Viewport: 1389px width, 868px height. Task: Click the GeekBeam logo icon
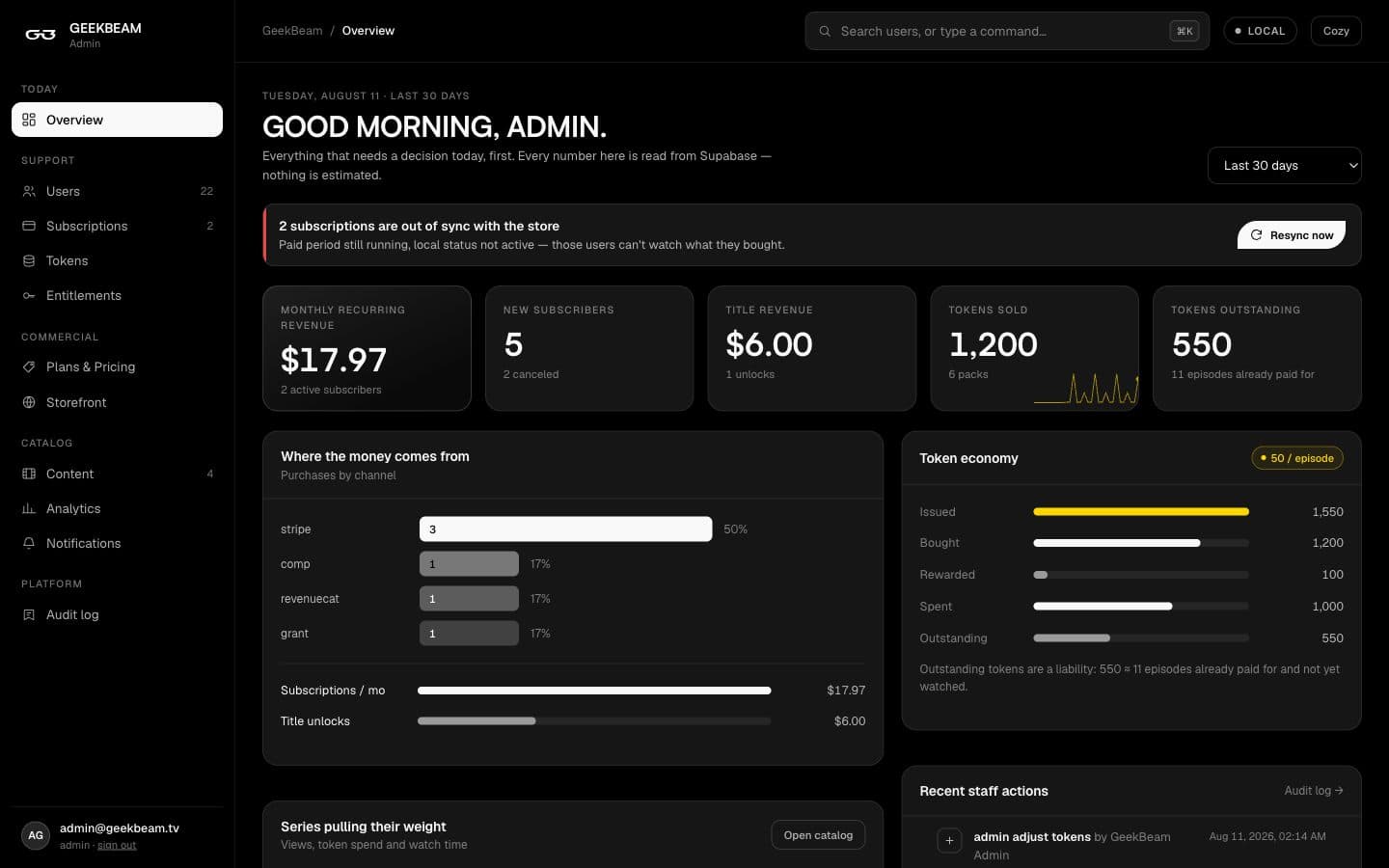40,35
